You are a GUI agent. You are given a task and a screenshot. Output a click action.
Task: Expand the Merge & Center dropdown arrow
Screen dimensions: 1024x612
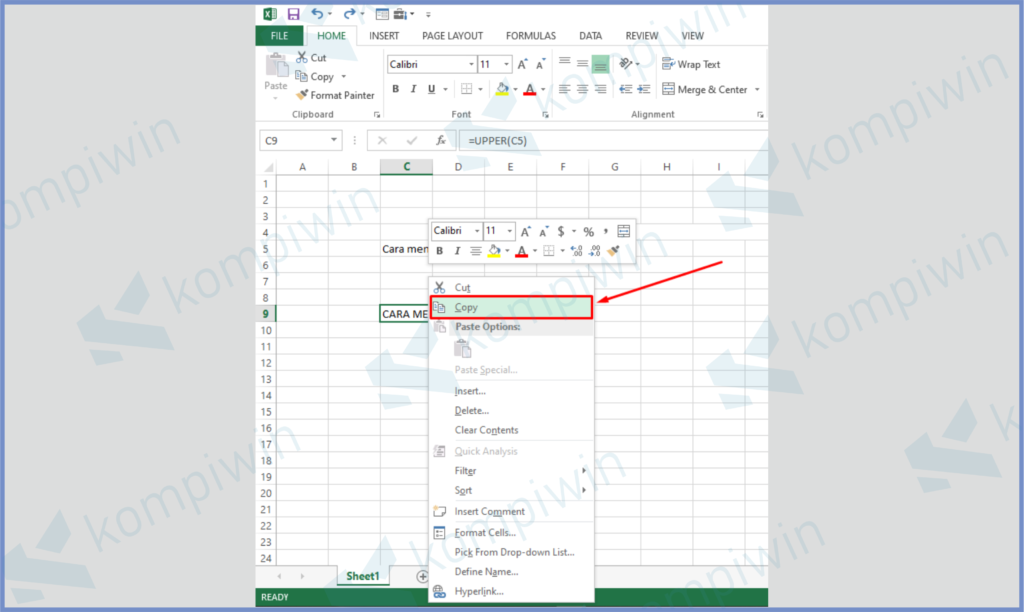click(x=757, y=89)
